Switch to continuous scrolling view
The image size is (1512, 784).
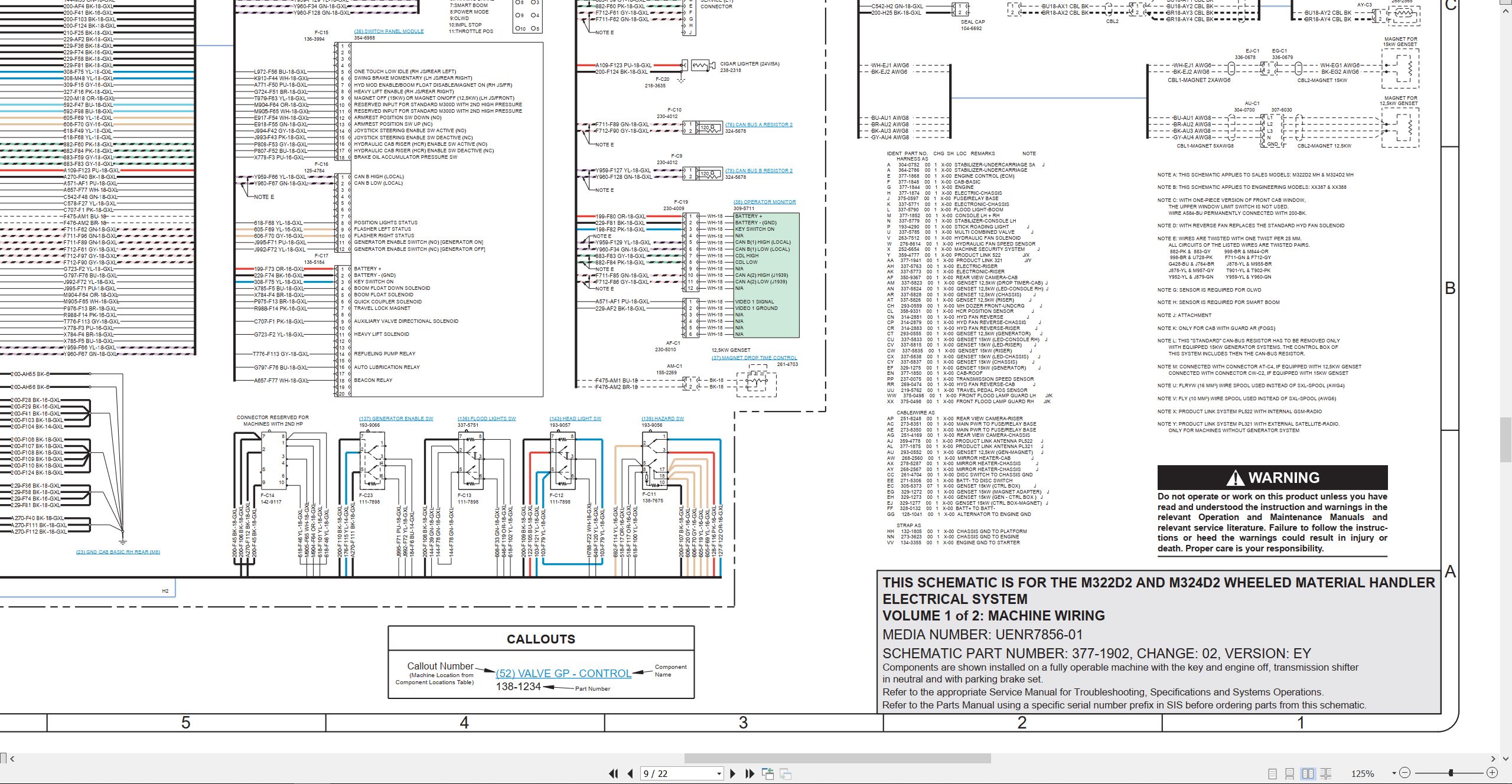[1290, 773]
